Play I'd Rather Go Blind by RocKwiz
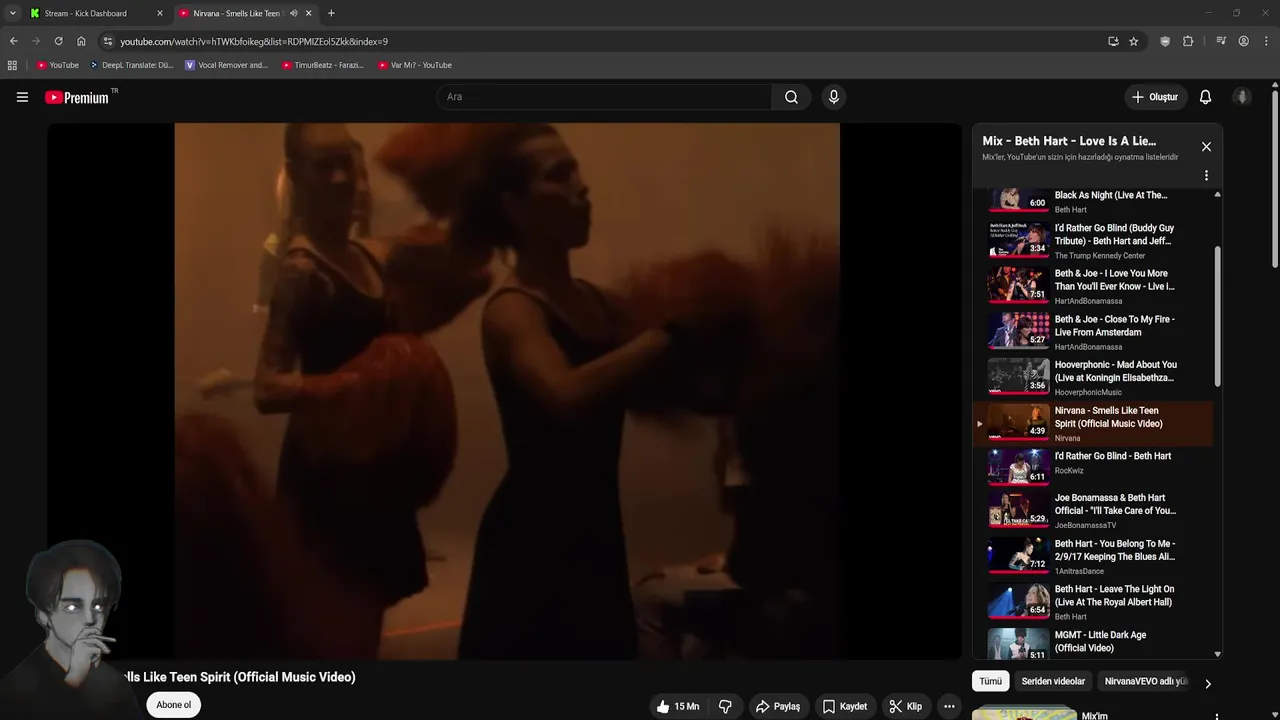Image resolution: width=1280 pixels, height=720 pixels. [1093, 468]
